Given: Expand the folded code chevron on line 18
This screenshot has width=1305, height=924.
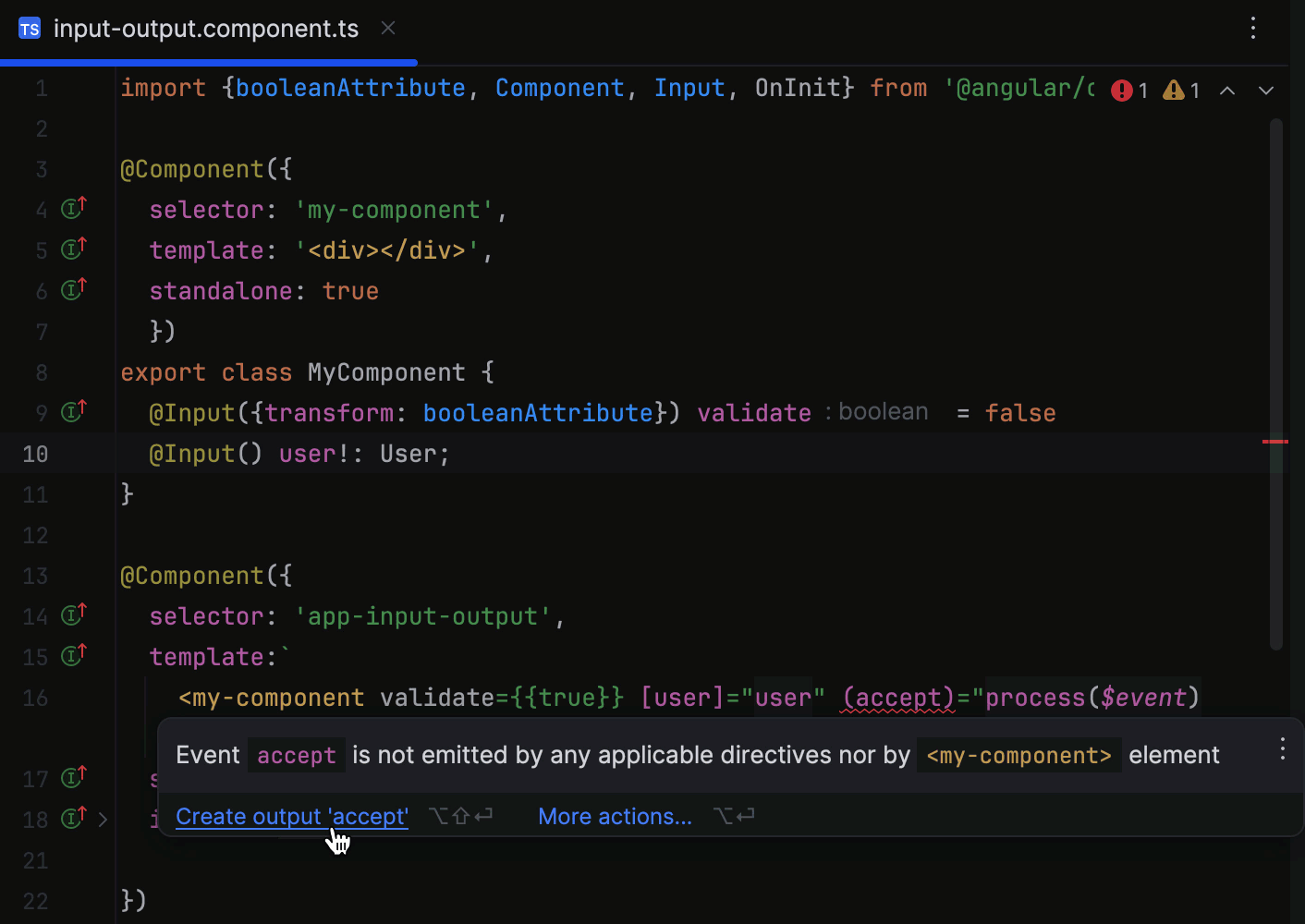Looking at the screenshot, I should tap(102, 819).
